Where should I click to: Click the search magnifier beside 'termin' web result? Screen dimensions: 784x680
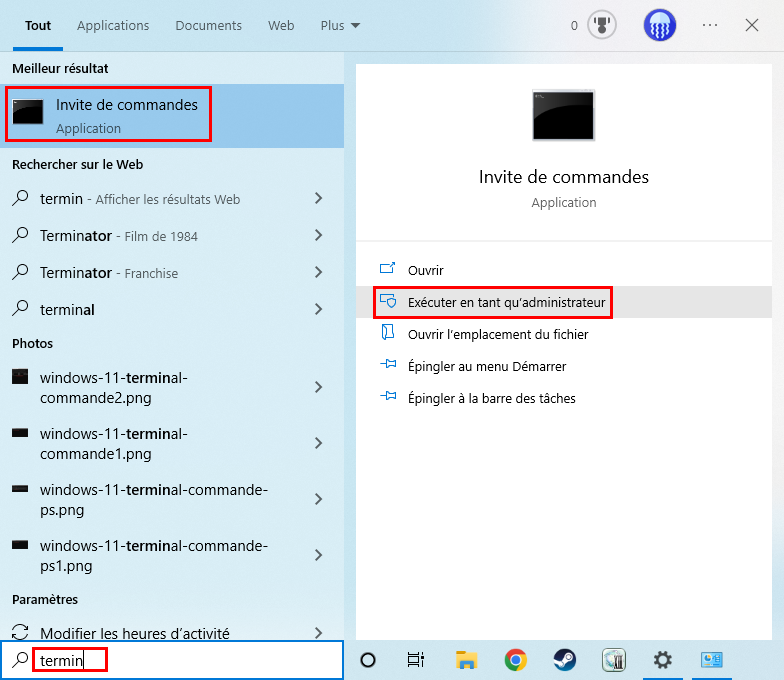(x=20, y=198)
